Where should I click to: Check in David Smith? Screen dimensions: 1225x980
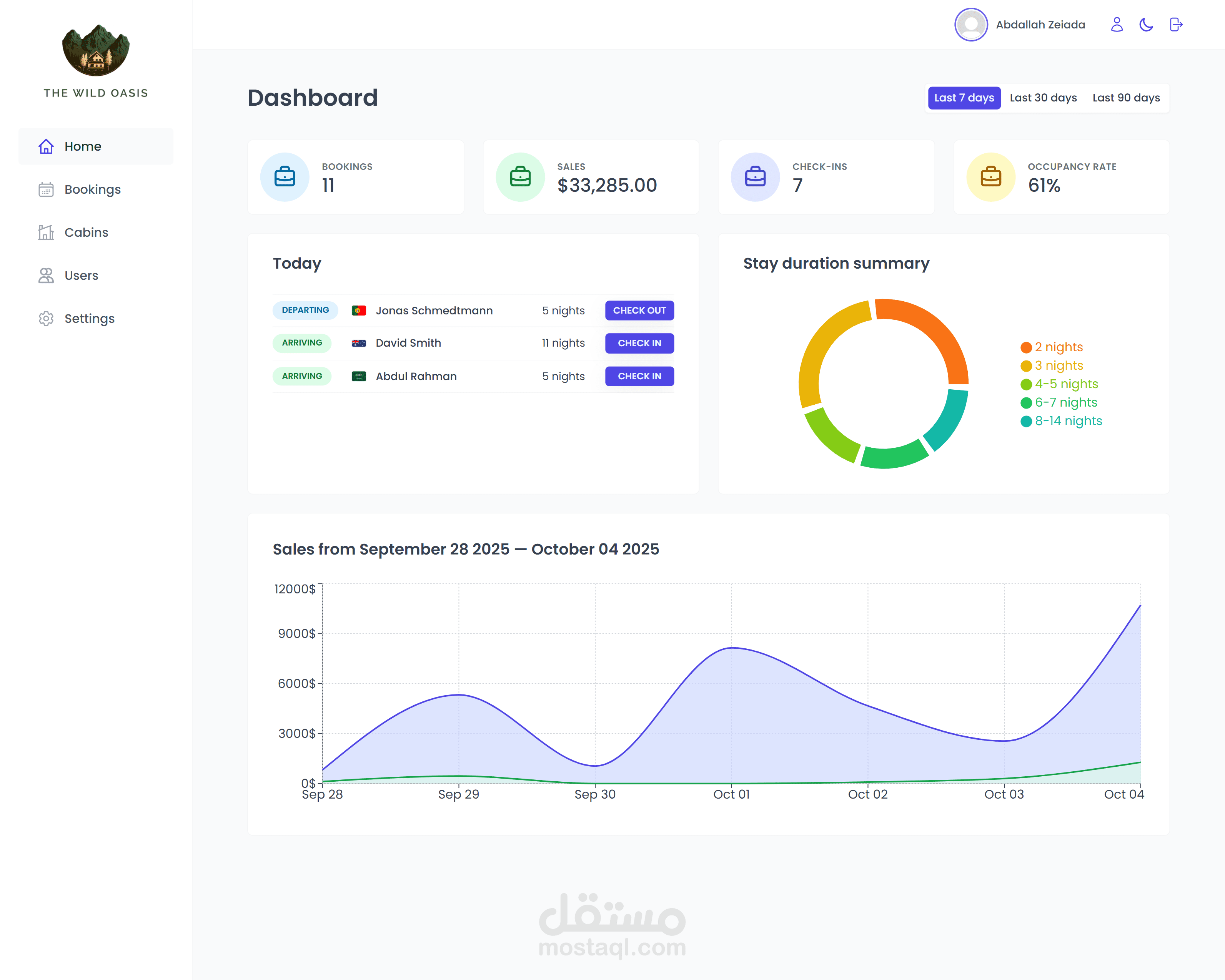(639, 343)
